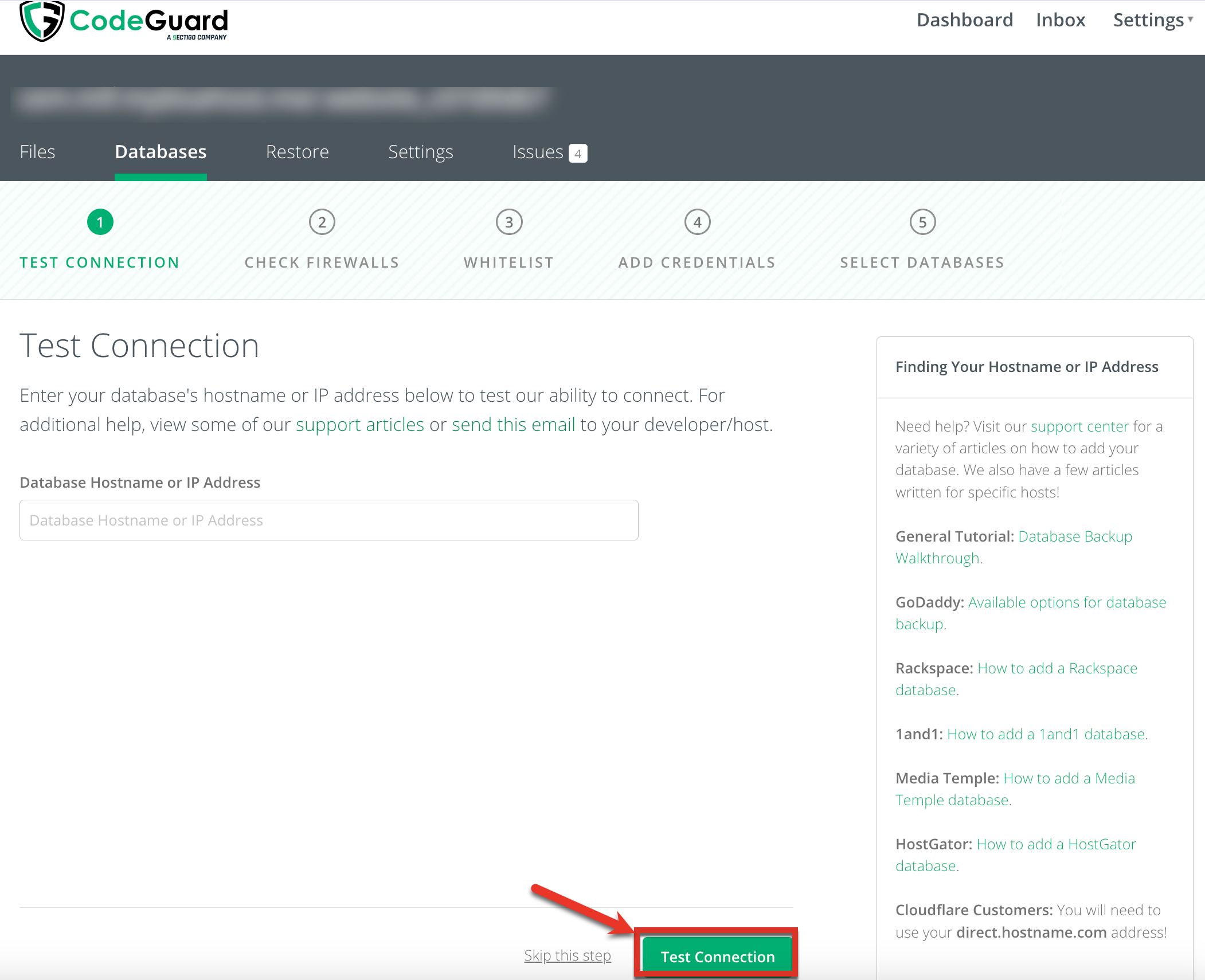1205x980 pixels.
Task: Open the Inbox page
Action: click(1061, 20)
